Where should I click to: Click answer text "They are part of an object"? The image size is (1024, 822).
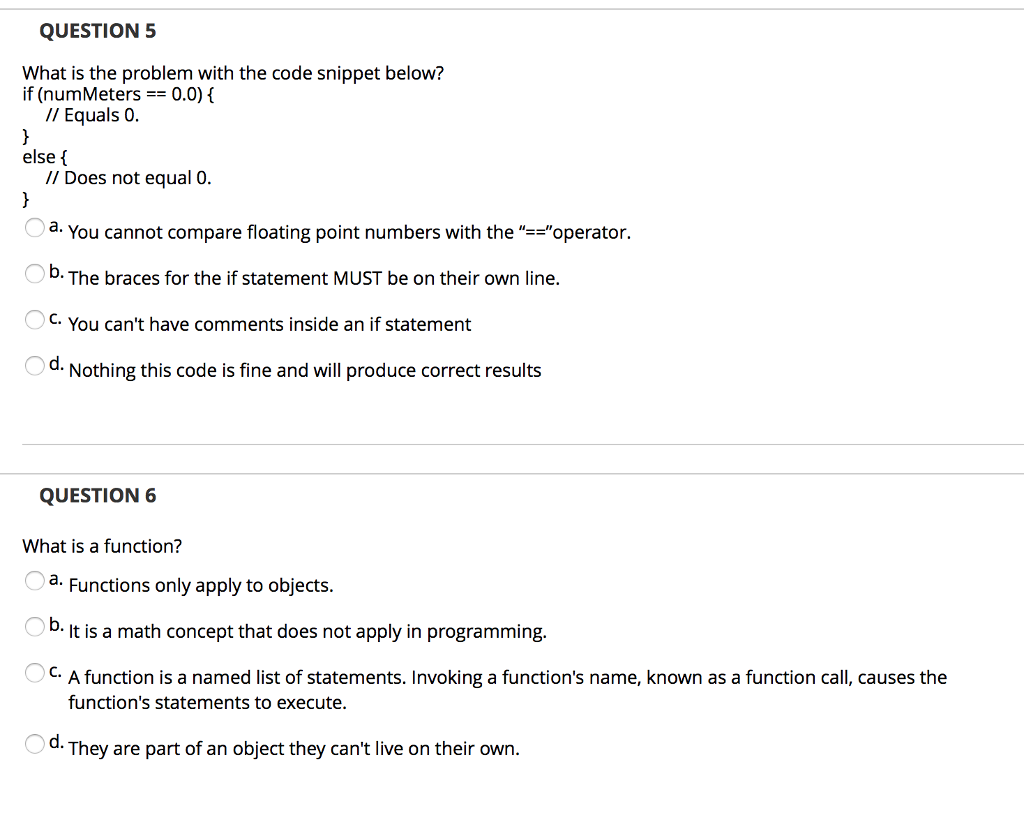pos(294,749)
